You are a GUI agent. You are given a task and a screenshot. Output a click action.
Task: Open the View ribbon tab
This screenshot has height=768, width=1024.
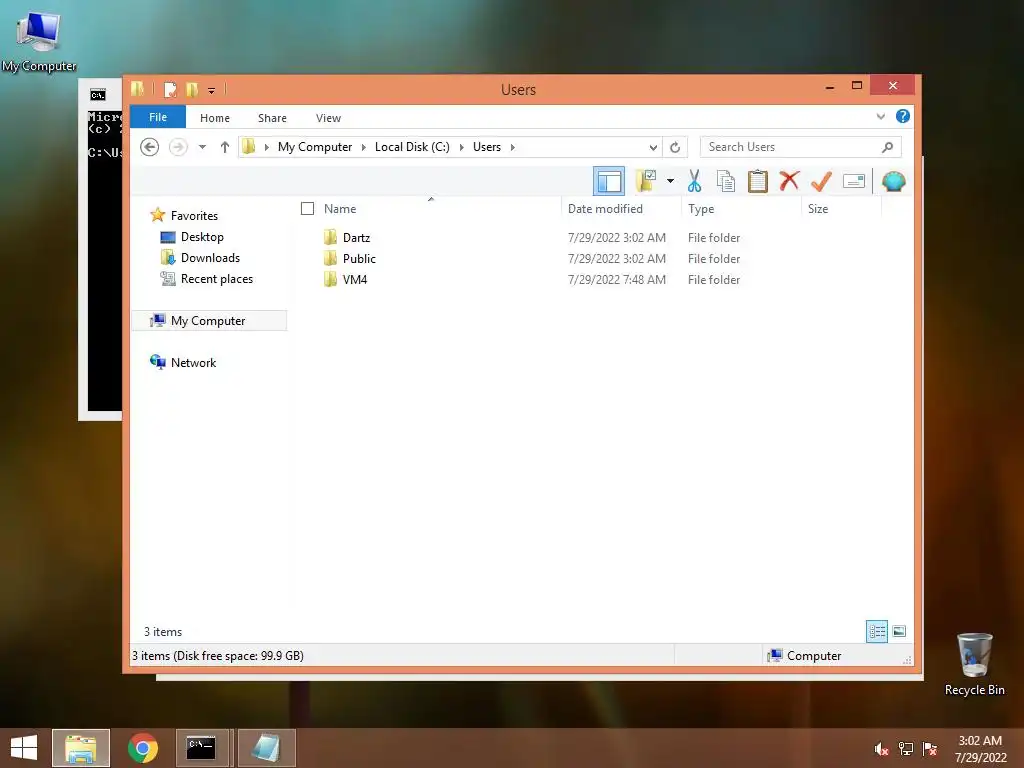[328, 118]
